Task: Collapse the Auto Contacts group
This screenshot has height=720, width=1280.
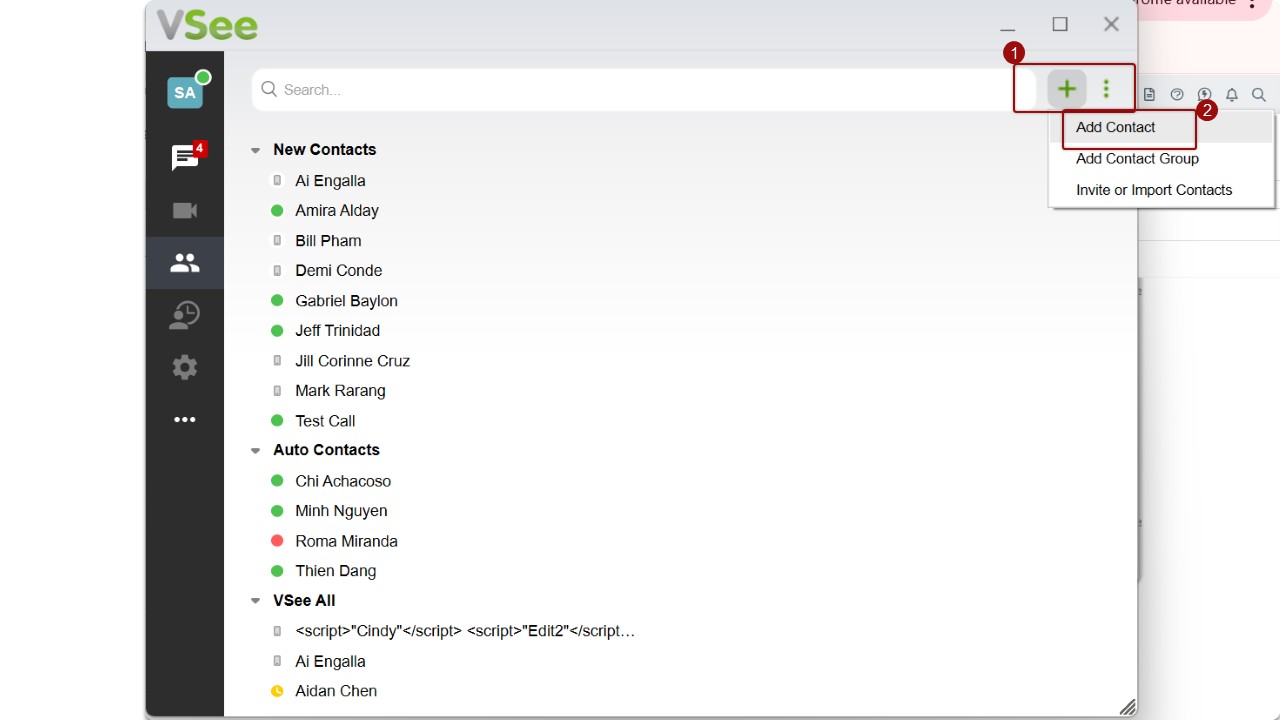Action: click(255, 451)
